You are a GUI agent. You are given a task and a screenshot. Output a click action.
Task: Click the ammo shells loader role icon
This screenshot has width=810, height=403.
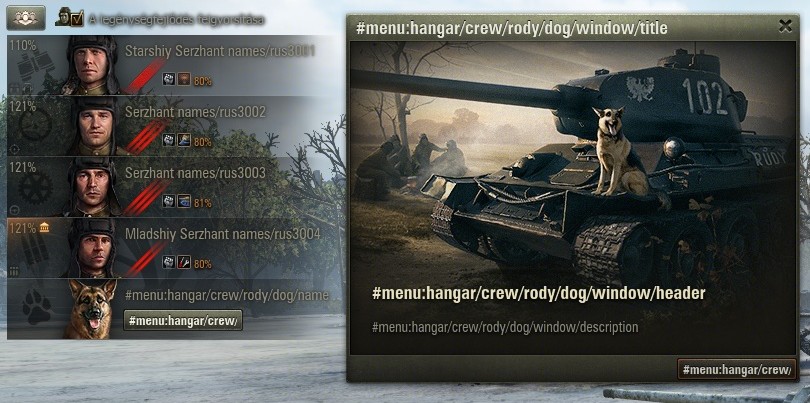pyautogui.click(x=35, y=250)
